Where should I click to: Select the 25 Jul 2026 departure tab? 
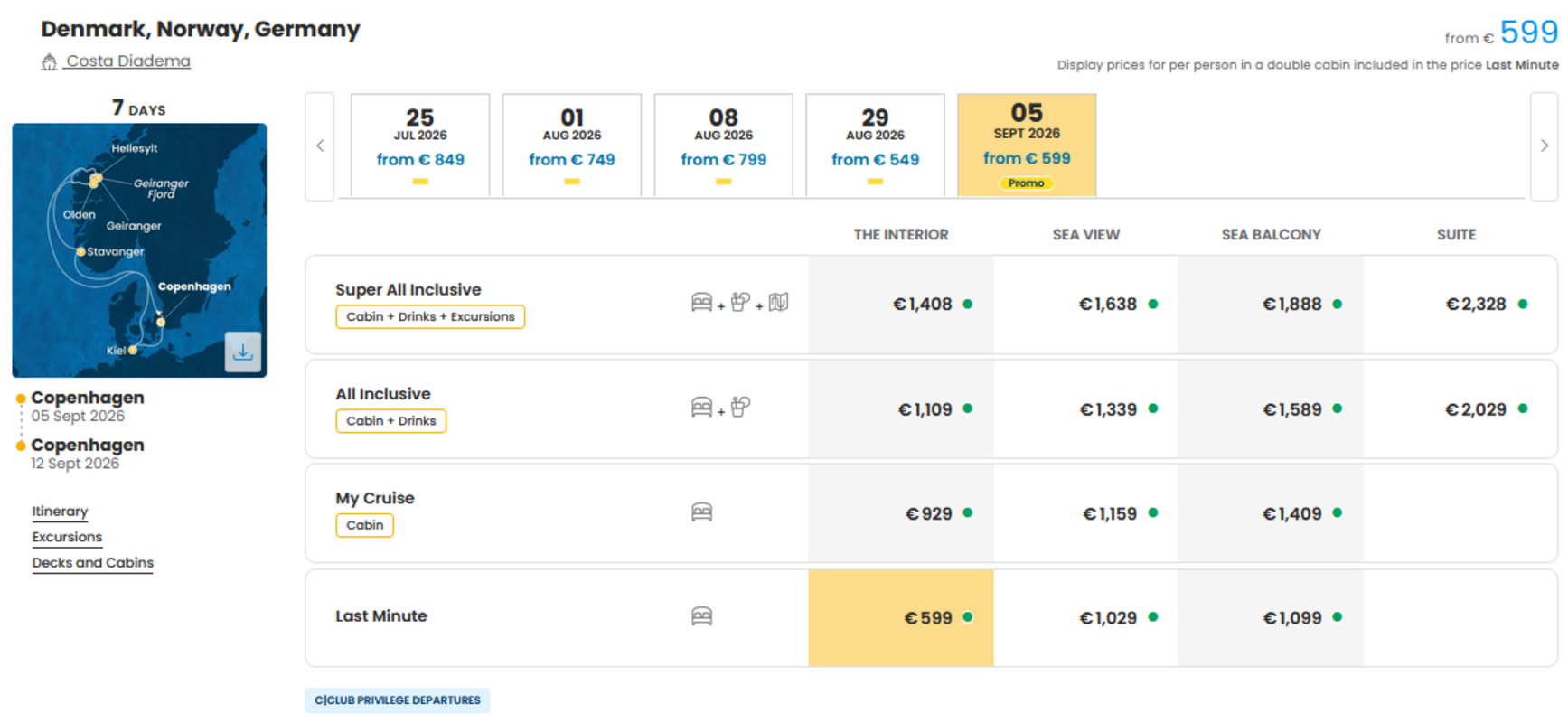420,145
